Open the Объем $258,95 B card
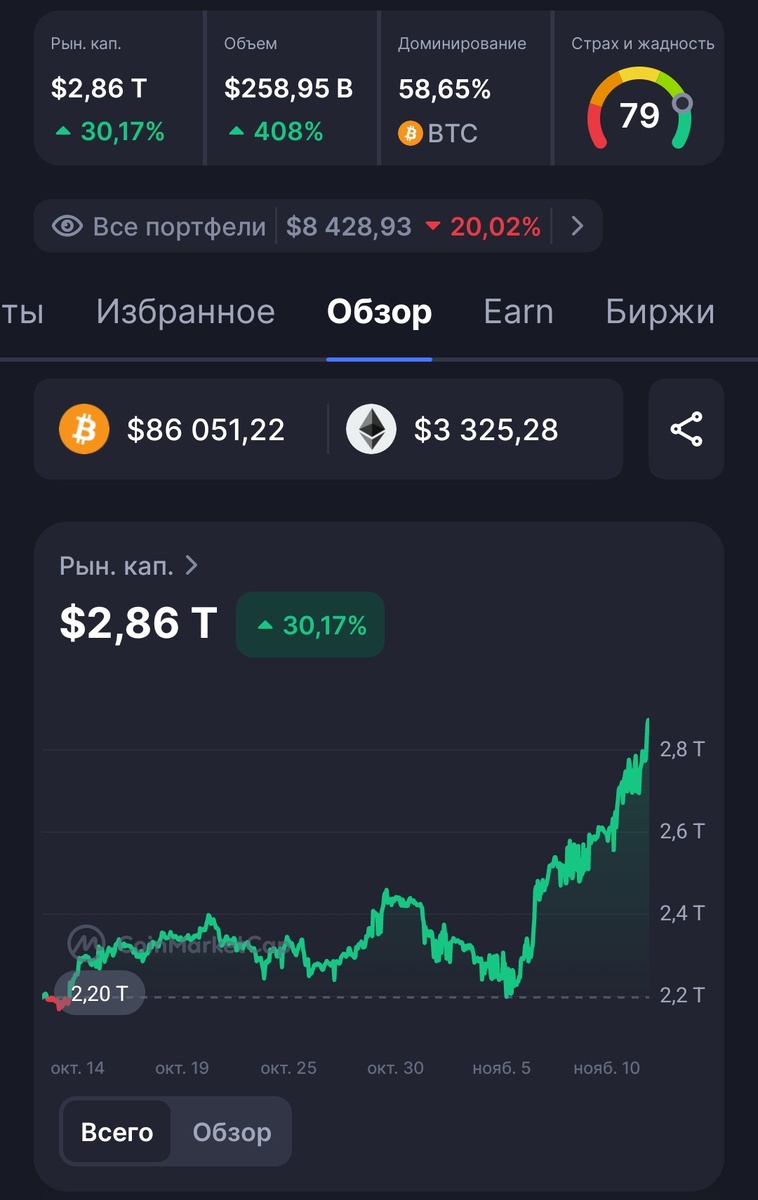 tap(292, 88)
